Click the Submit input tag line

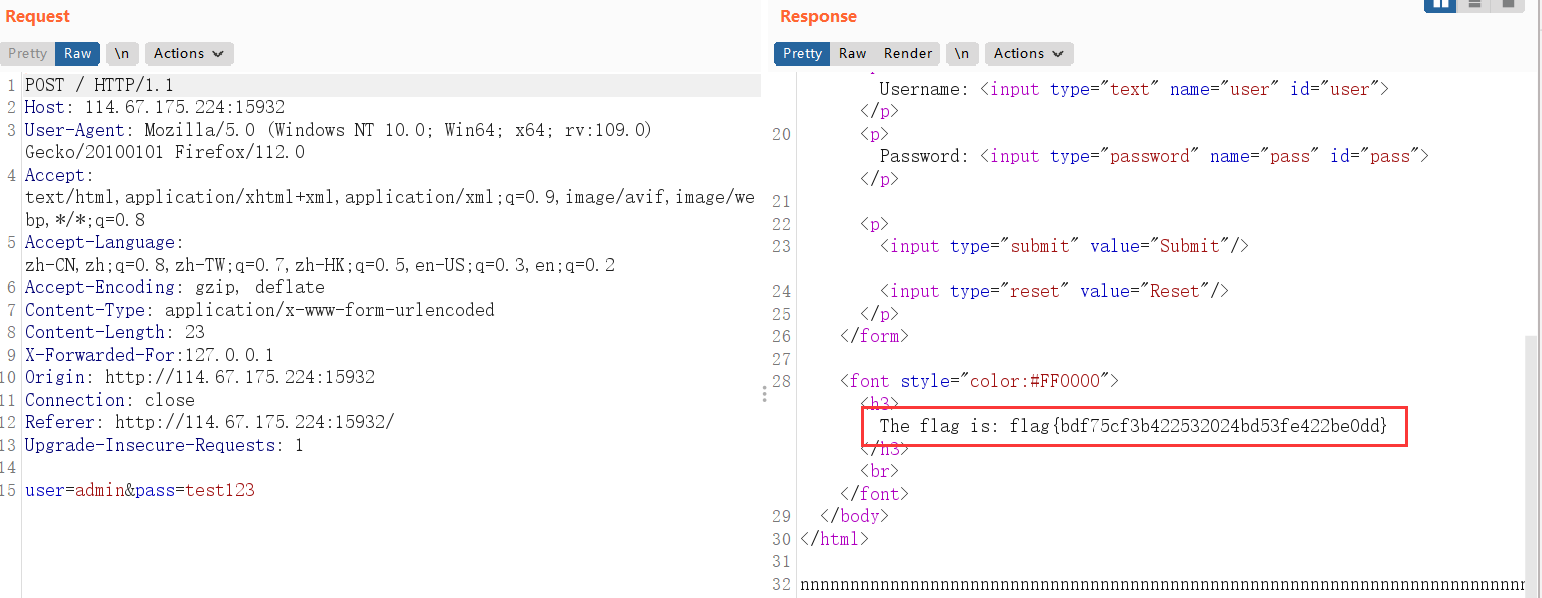coord(1065,246)
